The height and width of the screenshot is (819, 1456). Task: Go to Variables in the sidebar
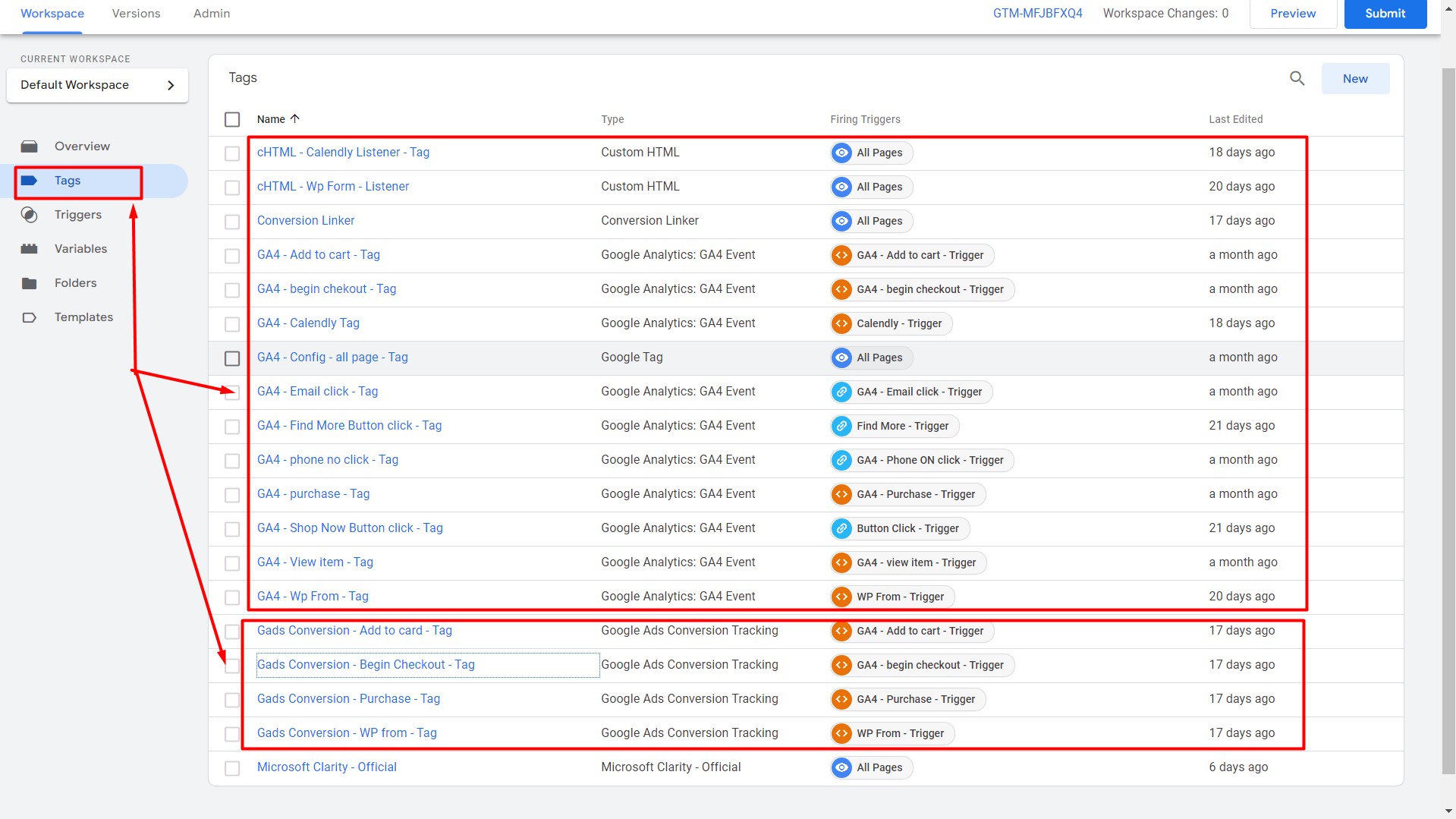pos(80,249)
